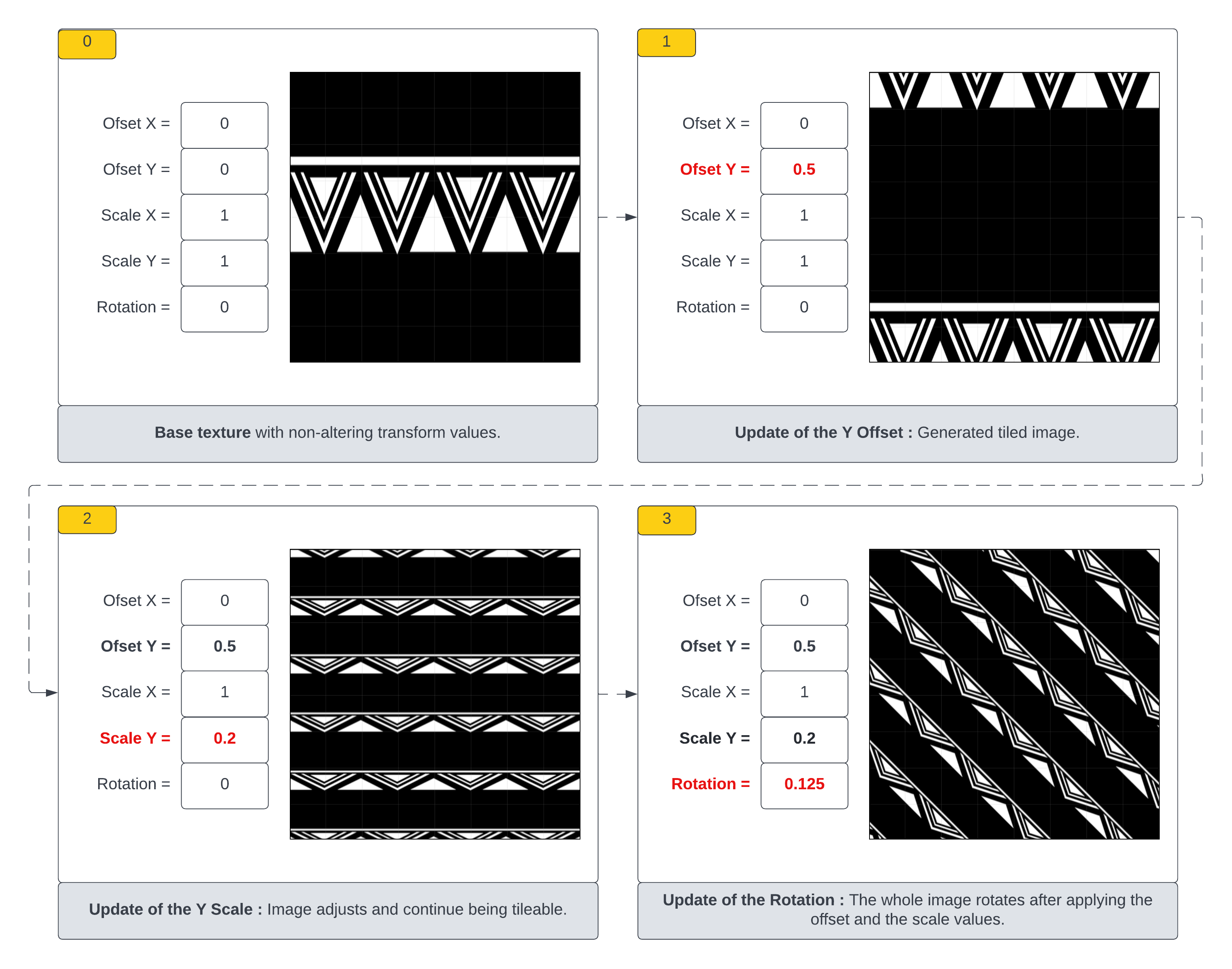Click the red 0.5 Ofset Y field in panel 1
The height and width of the screenshot is (969, 1232).
tap(804, 171)
